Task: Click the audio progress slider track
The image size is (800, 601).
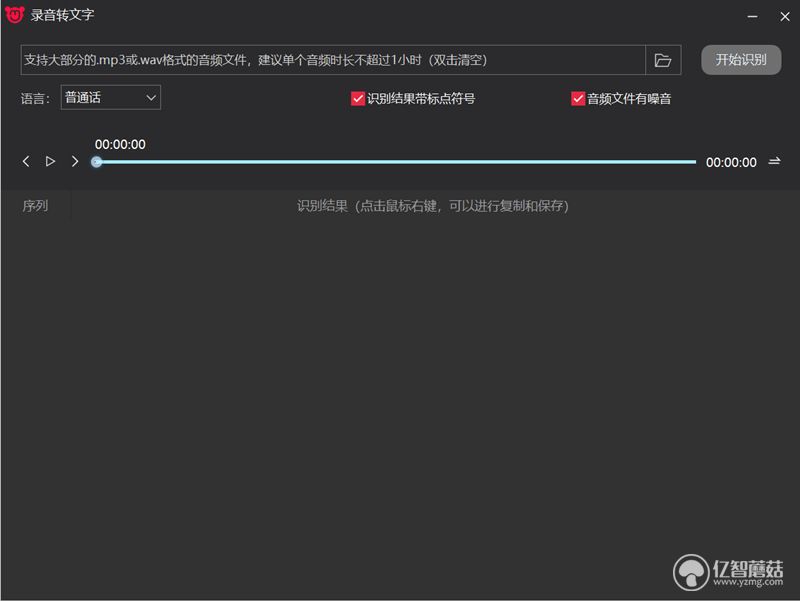Action: click(394, 162)
